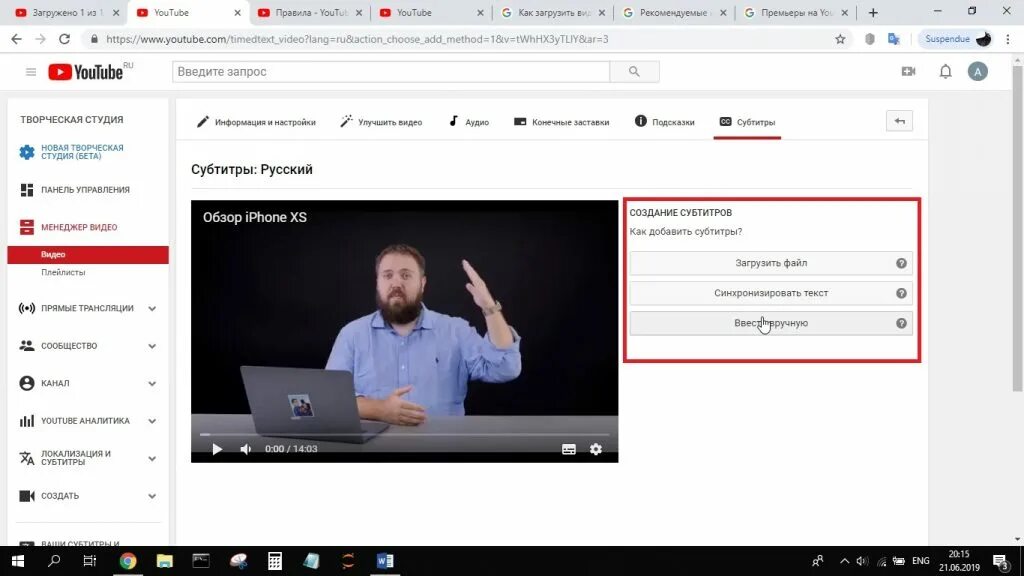The width and height of the screenshot is (1024, 576).
Task: Open a new browser tab
Action: click(873, 12)
